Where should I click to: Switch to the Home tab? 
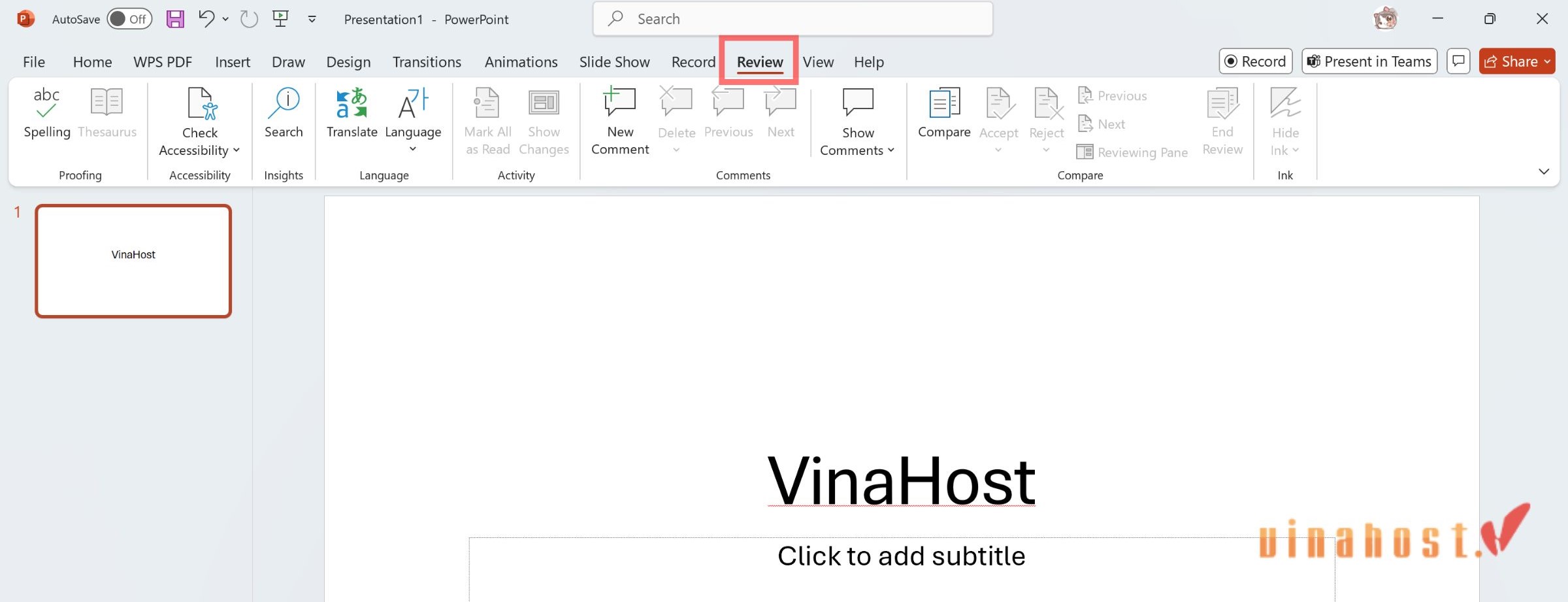[x=92, y=61]
